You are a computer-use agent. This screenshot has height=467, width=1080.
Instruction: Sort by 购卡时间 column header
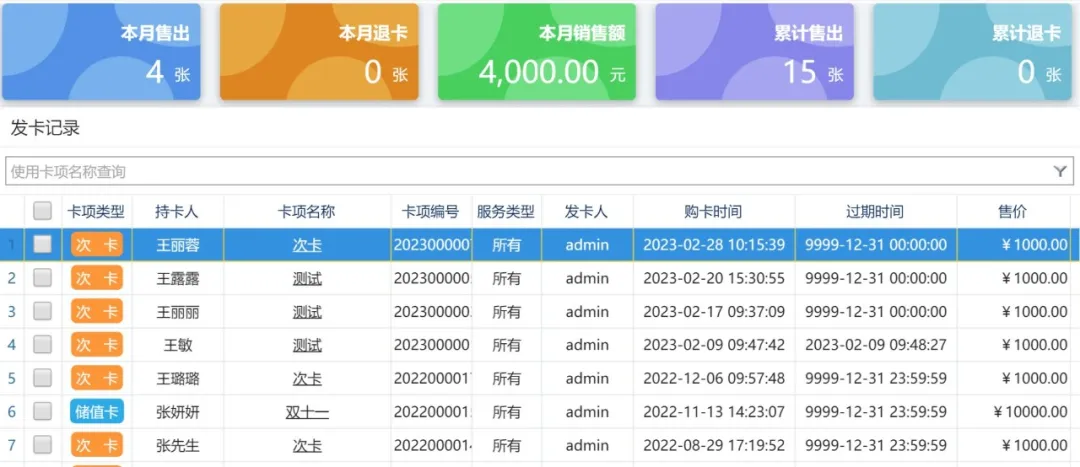[714, 211]
